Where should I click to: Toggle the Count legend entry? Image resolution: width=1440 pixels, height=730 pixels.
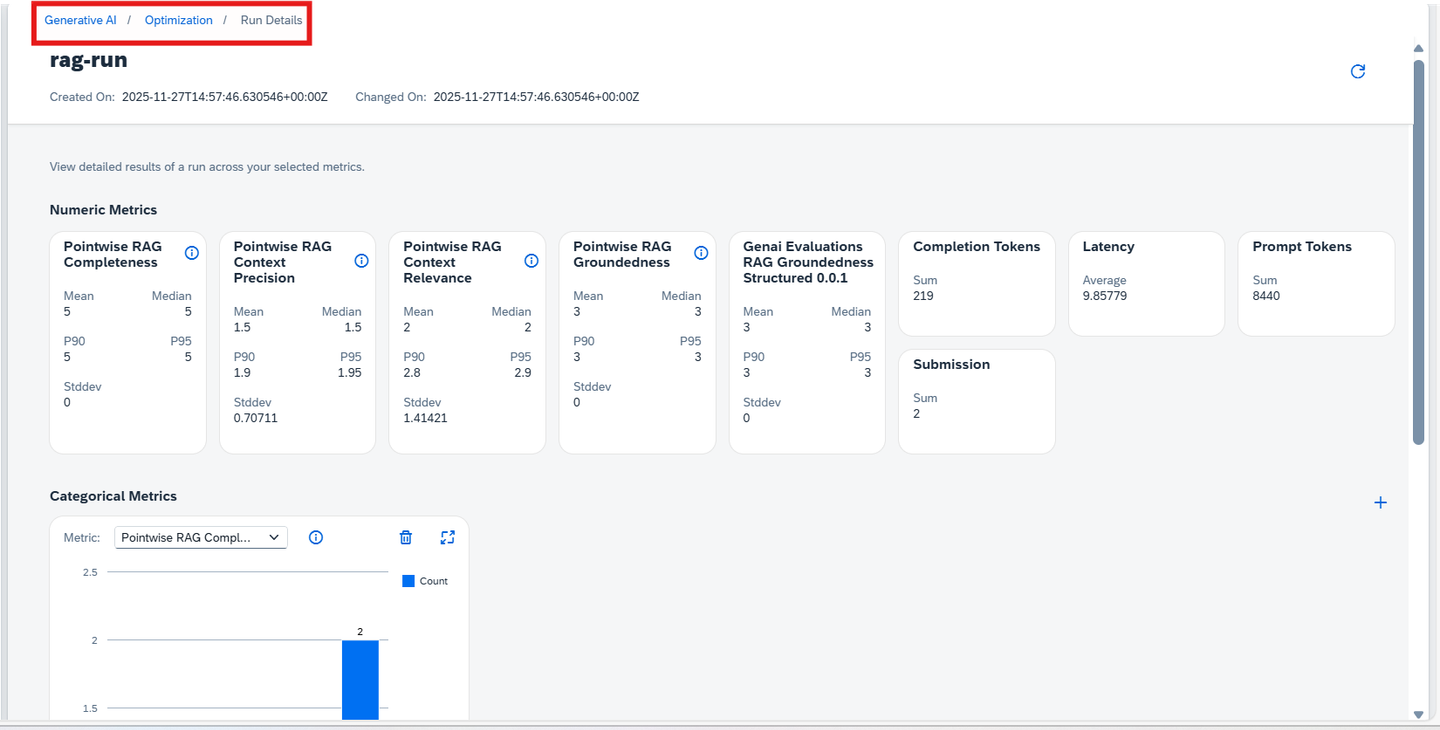(x=425, y=581)
